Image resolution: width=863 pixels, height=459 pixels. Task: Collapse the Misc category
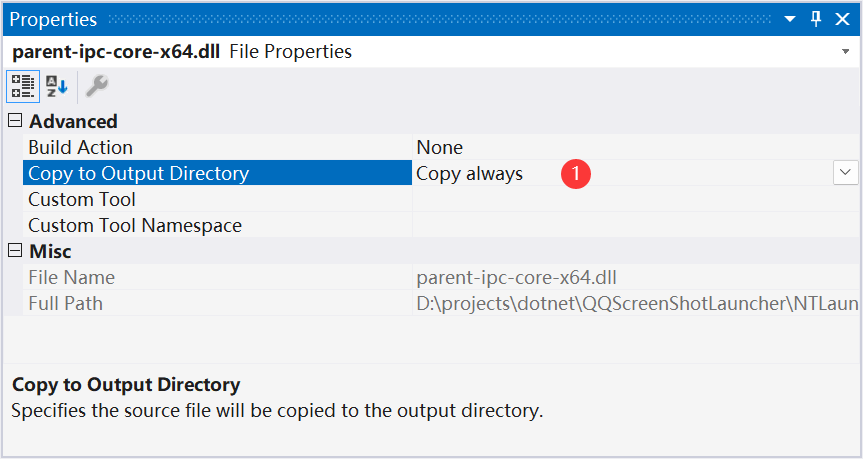point(15,250)
